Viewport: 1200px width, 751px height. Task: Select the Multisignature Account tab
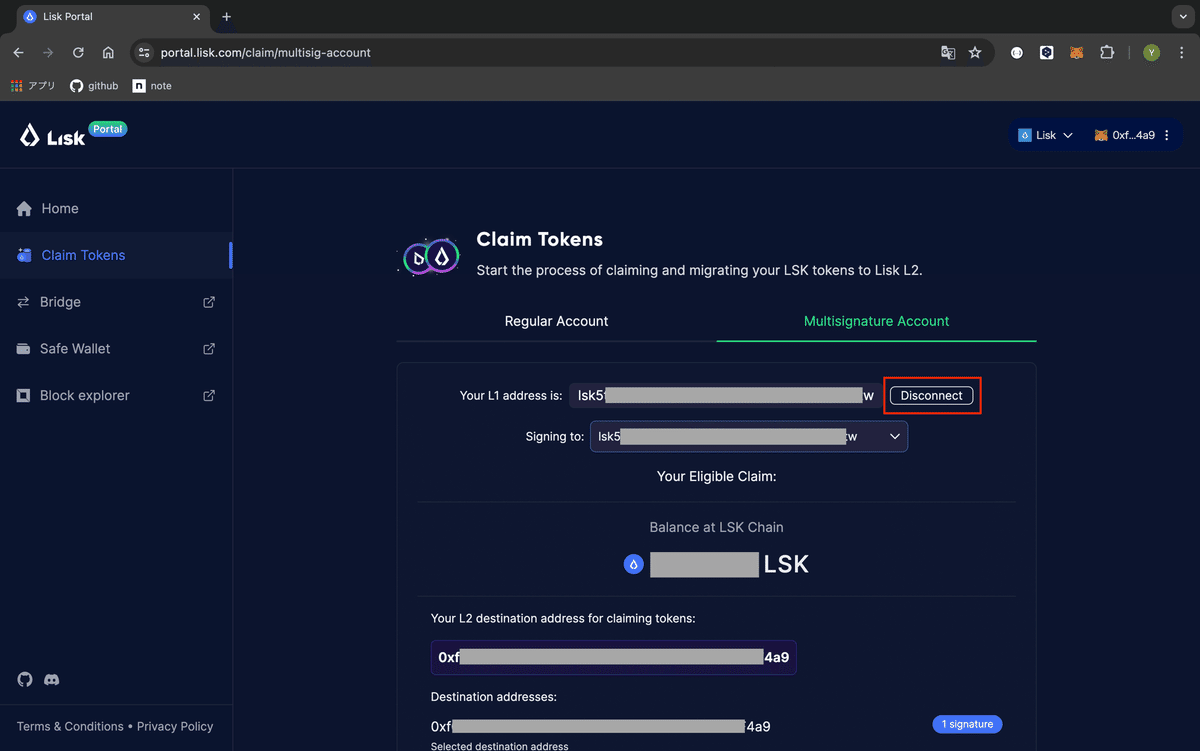(x=877, y=321)
